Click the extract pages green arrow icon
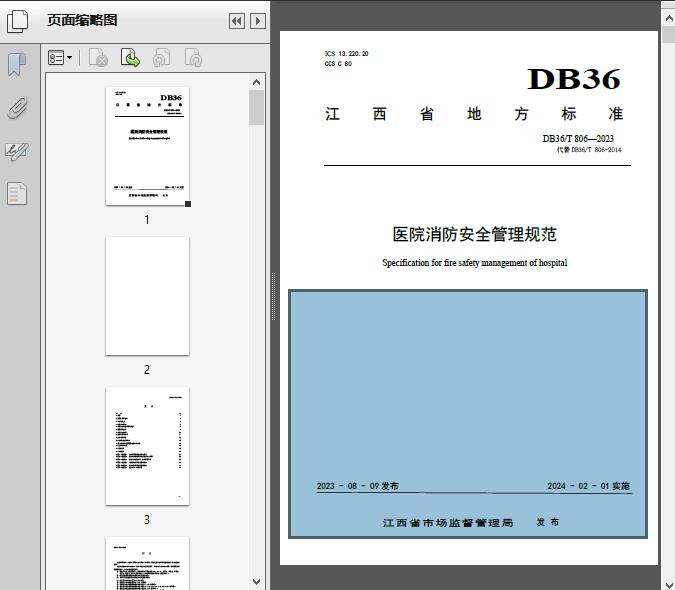This screenshot has height=590, width=675. [x=130, y=57]
